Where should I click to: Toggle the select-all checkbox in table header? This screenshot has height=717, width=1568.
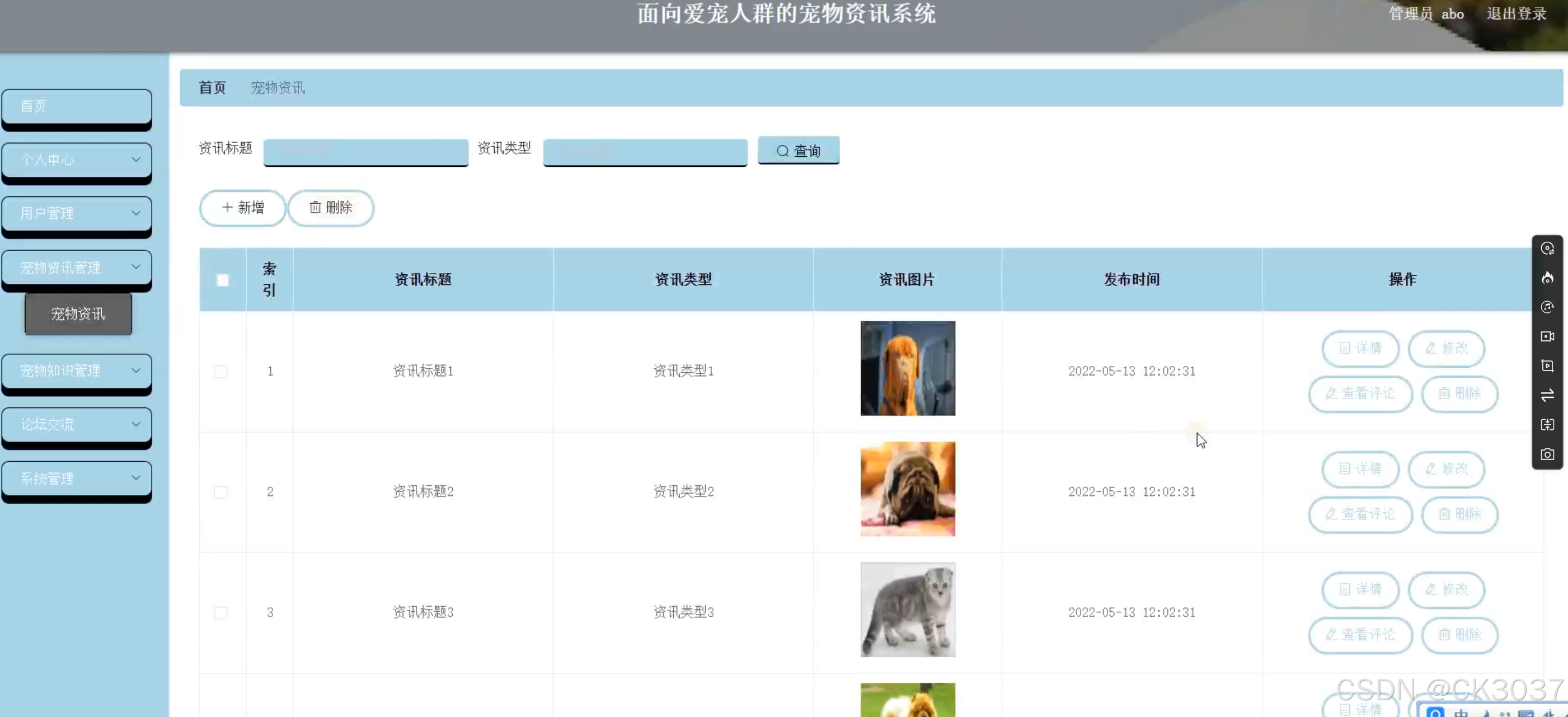click(222, 280)
